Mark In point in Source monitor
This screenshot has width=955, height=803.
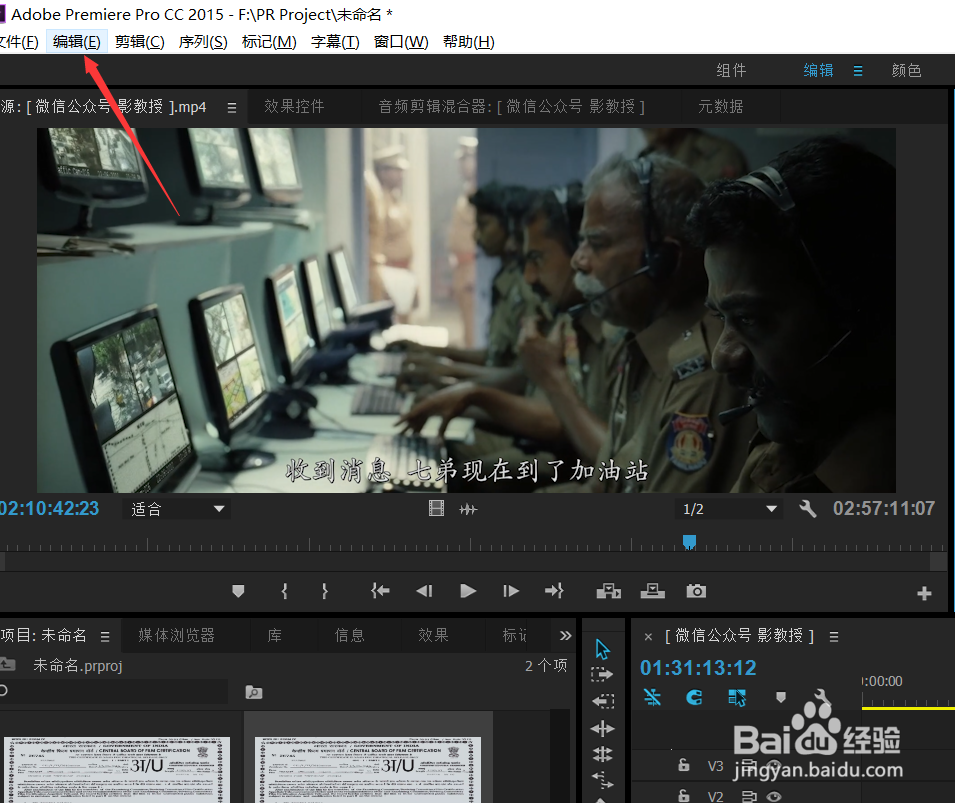click(284, 591)
